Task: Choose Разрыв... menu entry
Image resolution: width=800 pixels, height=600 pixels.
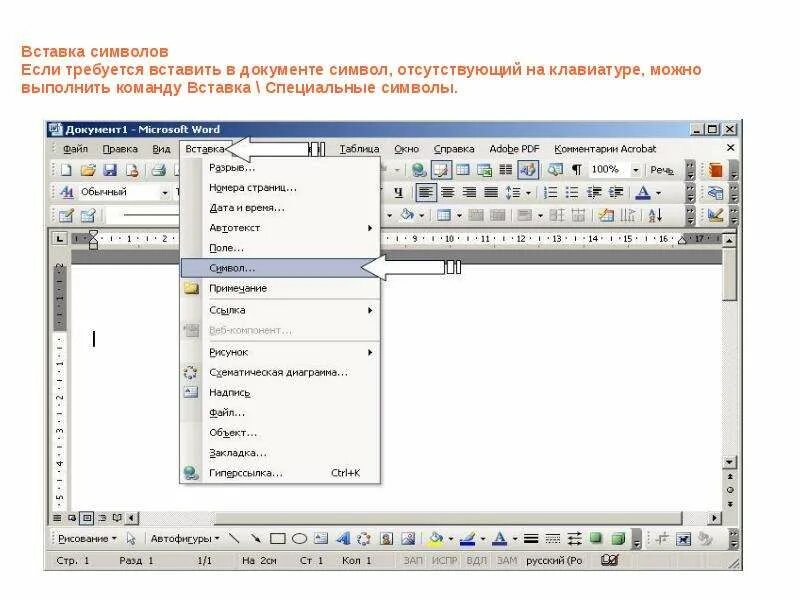Action: pos(280,167)
